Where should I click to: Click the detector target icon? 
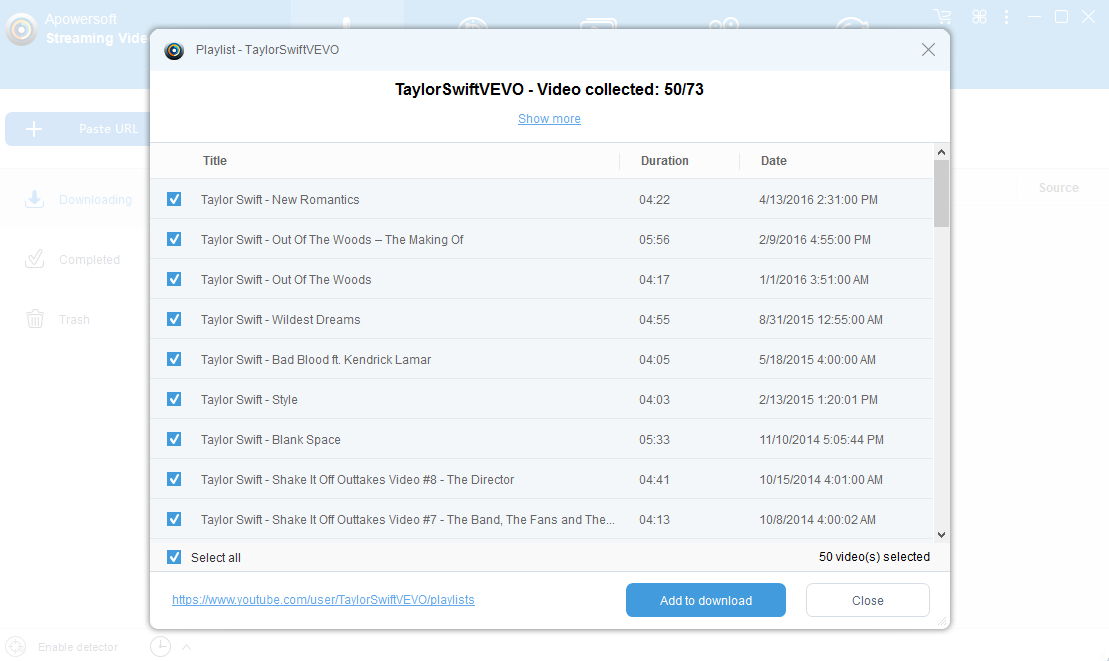(x=16, y=647)
